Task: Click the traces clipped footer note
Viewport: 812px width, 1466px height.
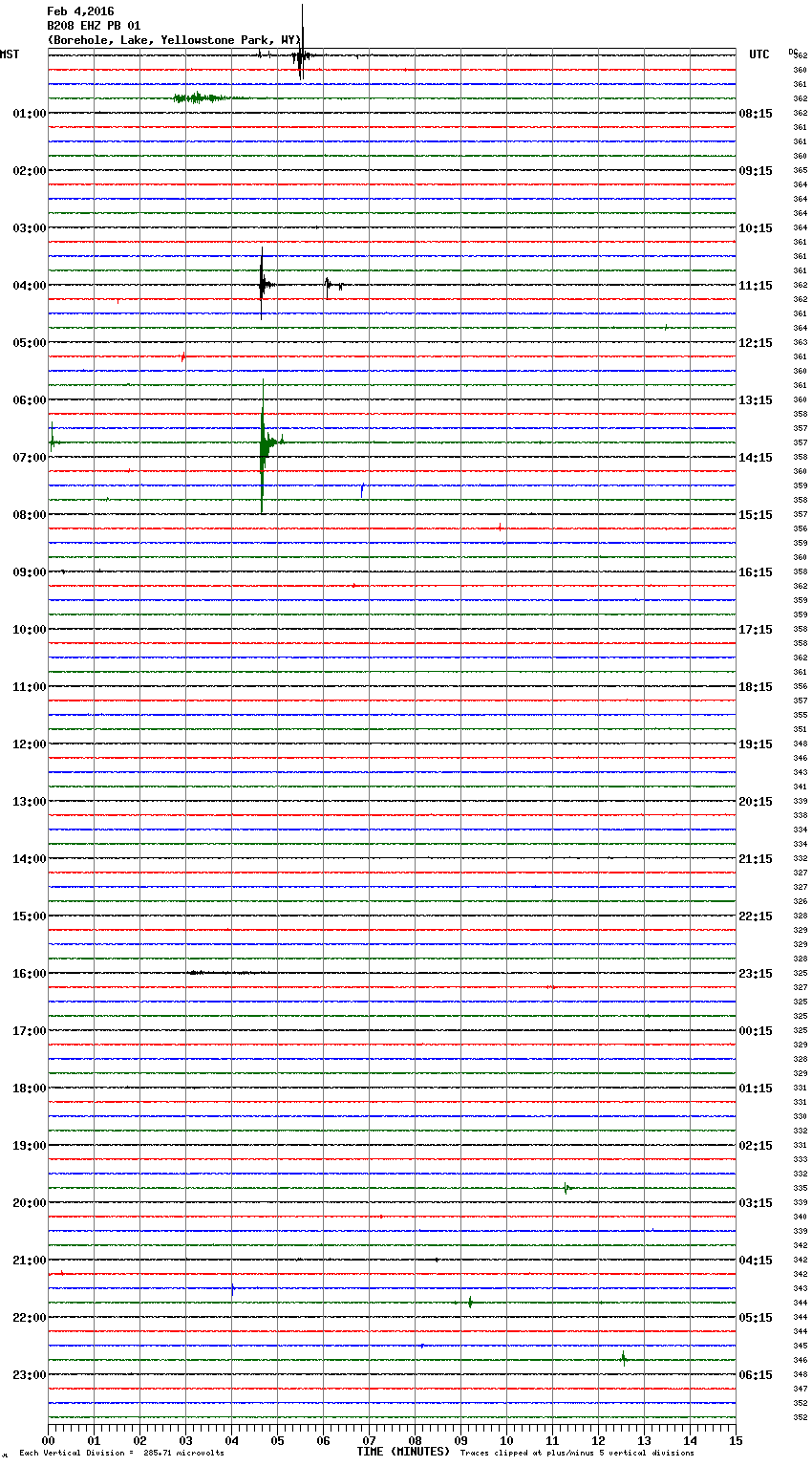Action: coord(577,1454)
